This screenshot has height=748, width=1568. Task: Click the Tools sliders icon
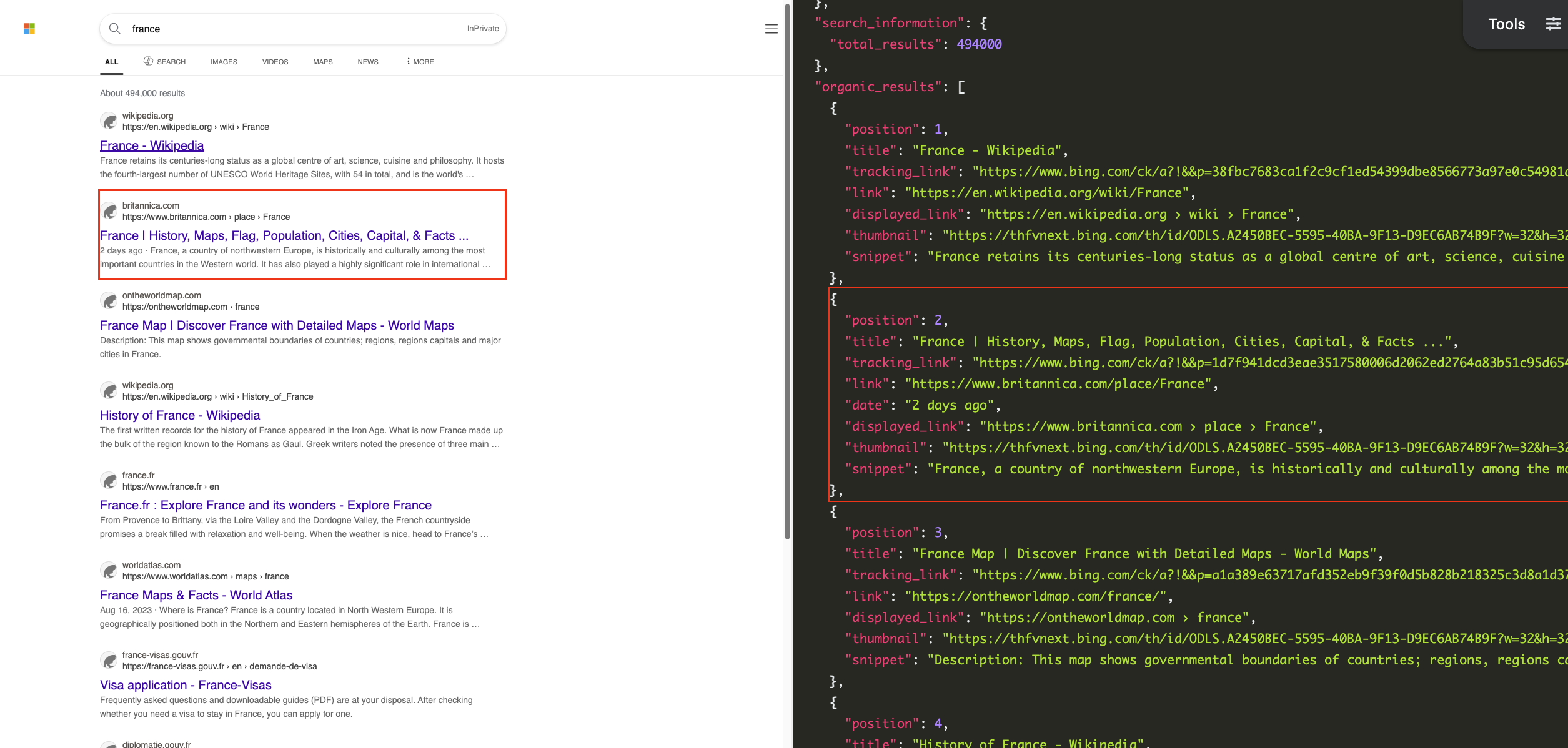pyautogui.click(x=1553, y=24)
